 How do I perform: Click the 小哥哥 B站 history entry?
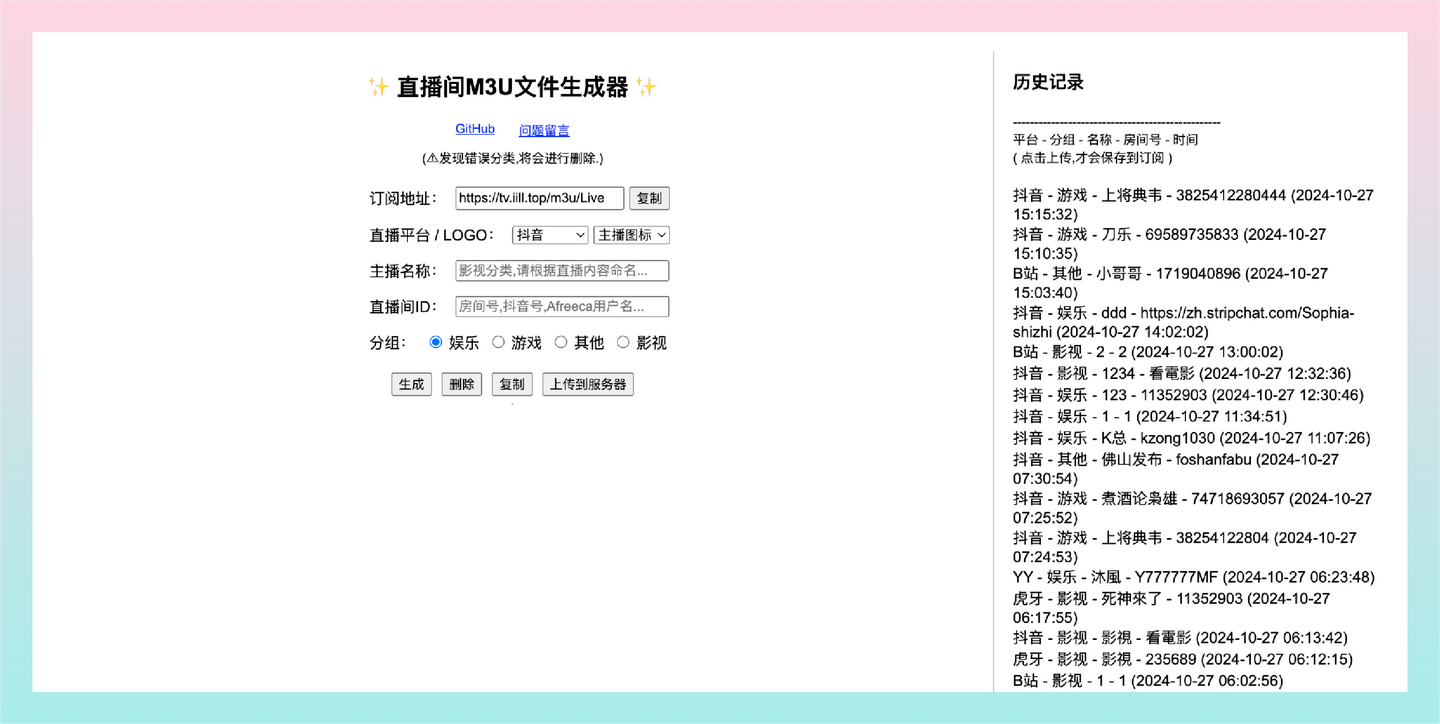[x=1168, y=273]
